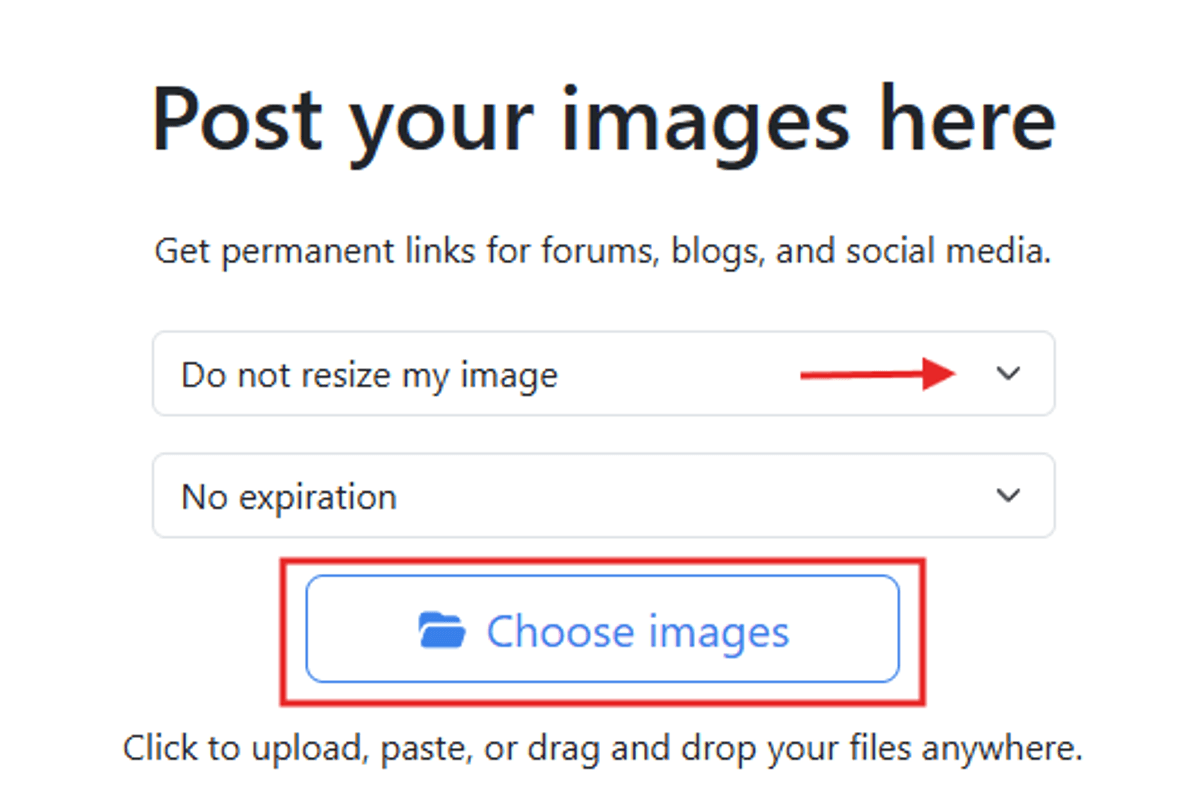The height and width of the screenshot is (811, 1200).
Task: Expand the resize dropdown chevron arrow
Action: pos(1009,374)
